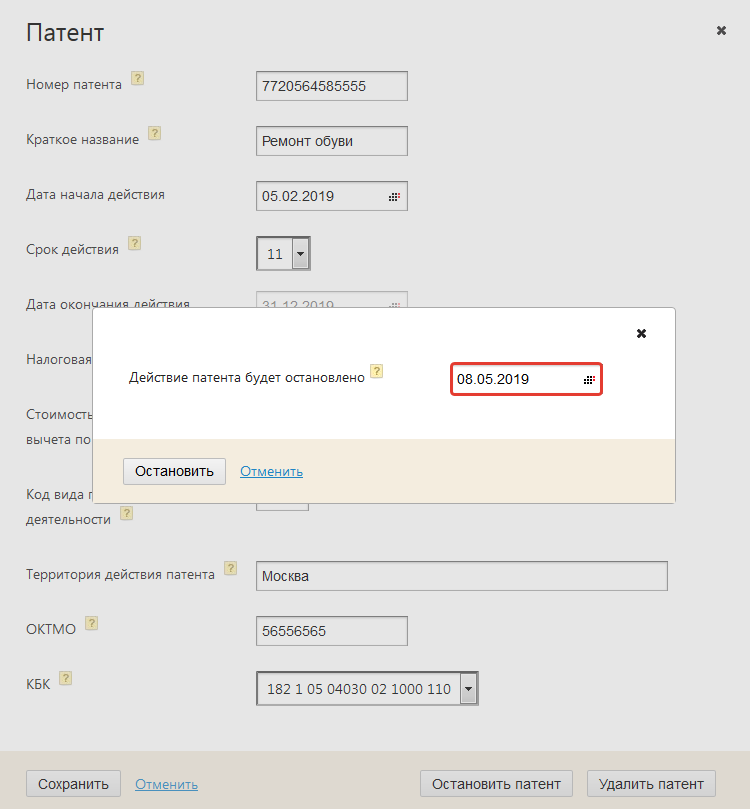This screenshot has height=809, width=750.
Task: Open the КБК code dropdown
Action: click(468, 689)
